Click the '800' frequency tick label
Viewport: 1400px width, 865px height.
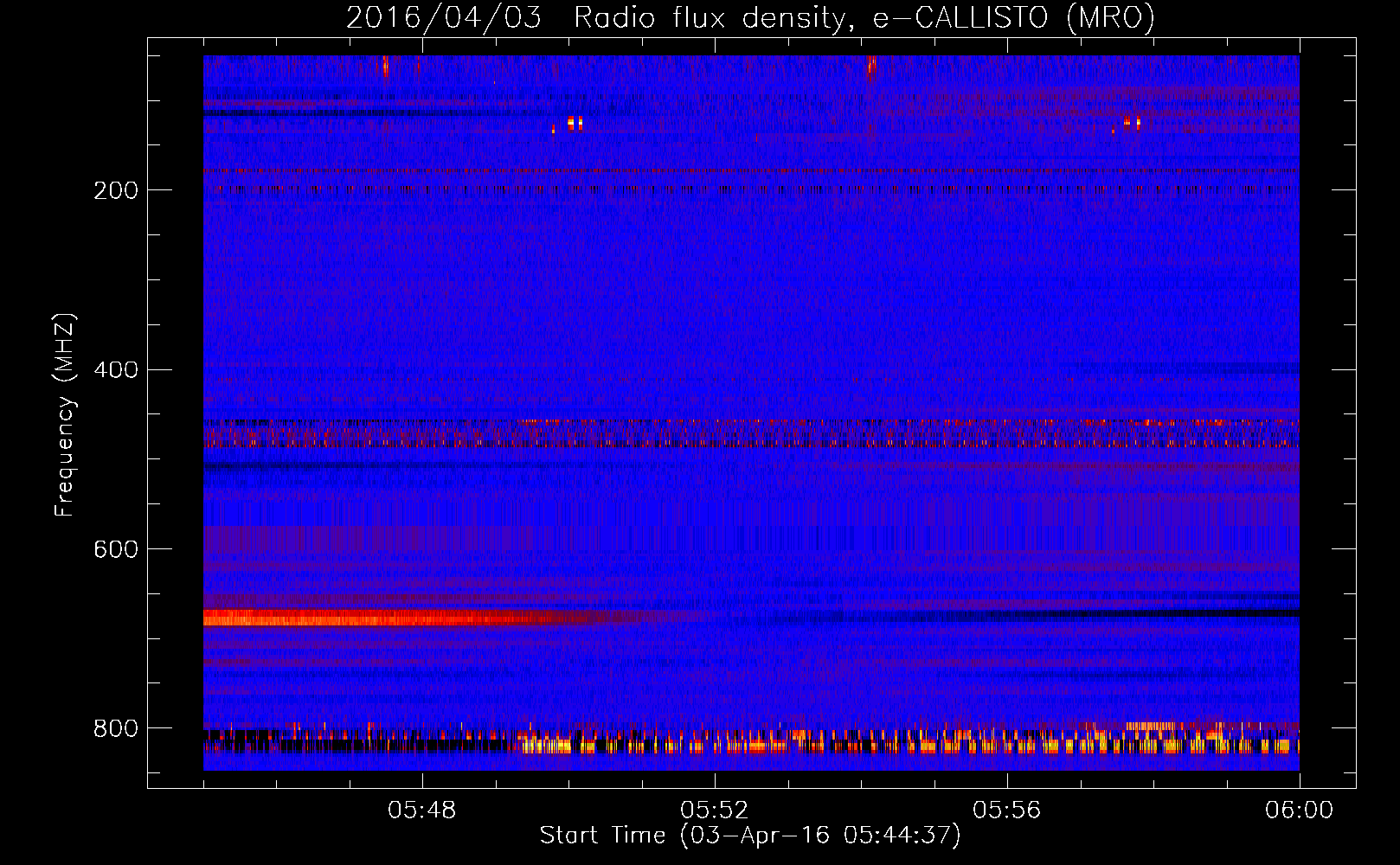click(x=116, y=728)
